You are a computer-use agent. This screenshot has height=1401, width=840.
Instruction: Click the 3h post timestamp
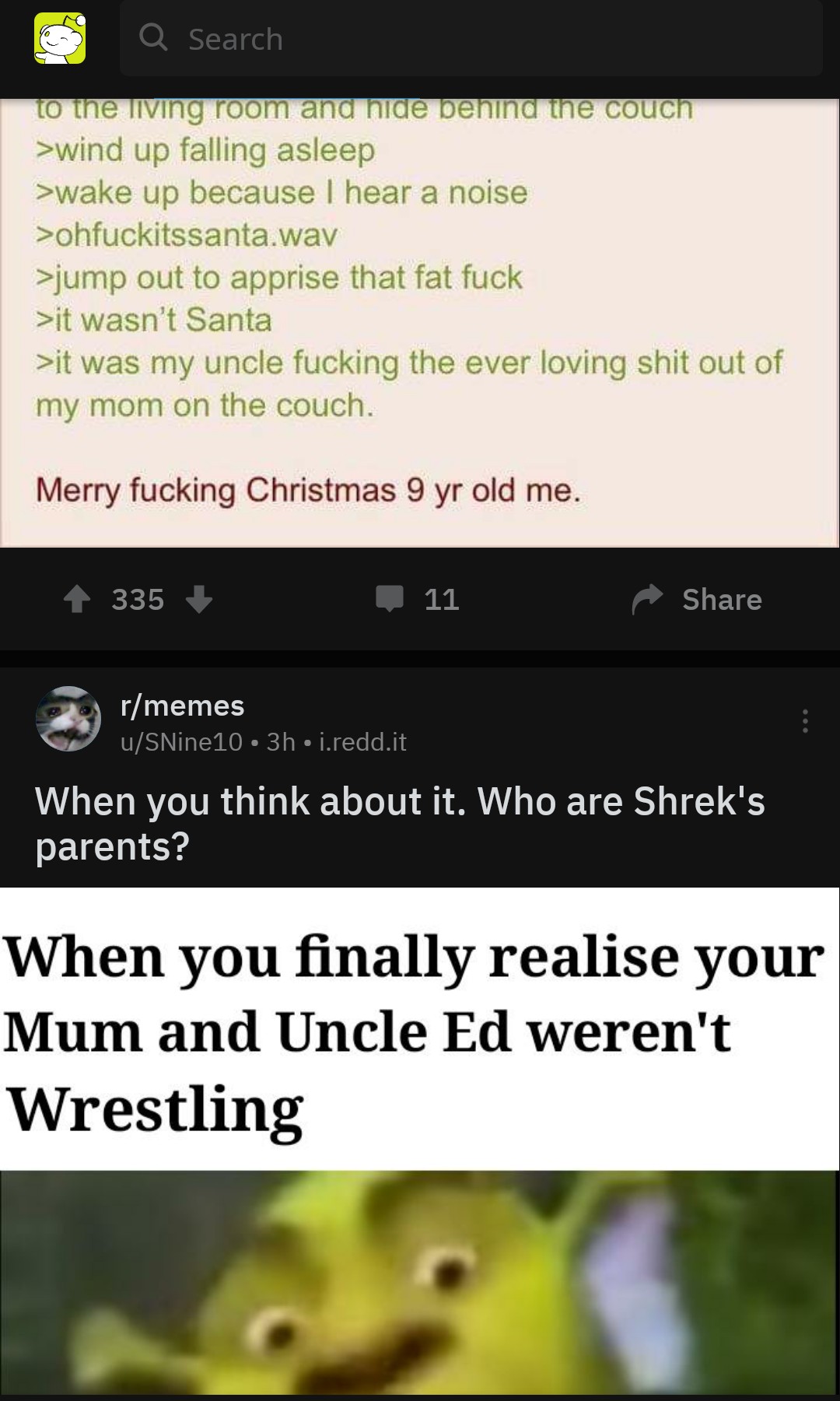pos(281,742)
